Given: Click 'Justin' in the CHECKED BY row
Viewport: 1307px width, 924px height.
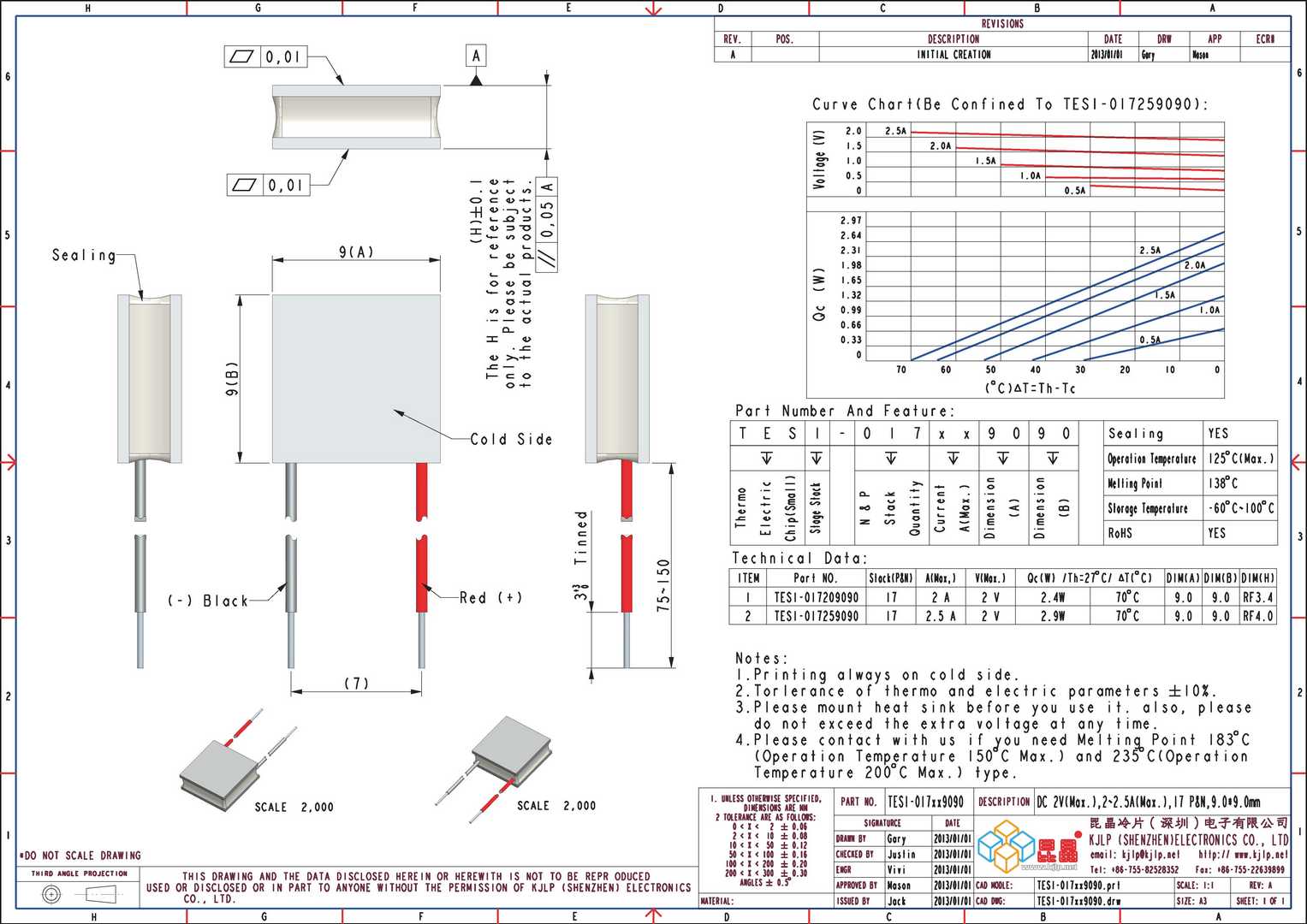Looking at the screenshot, I should (901, 855).
